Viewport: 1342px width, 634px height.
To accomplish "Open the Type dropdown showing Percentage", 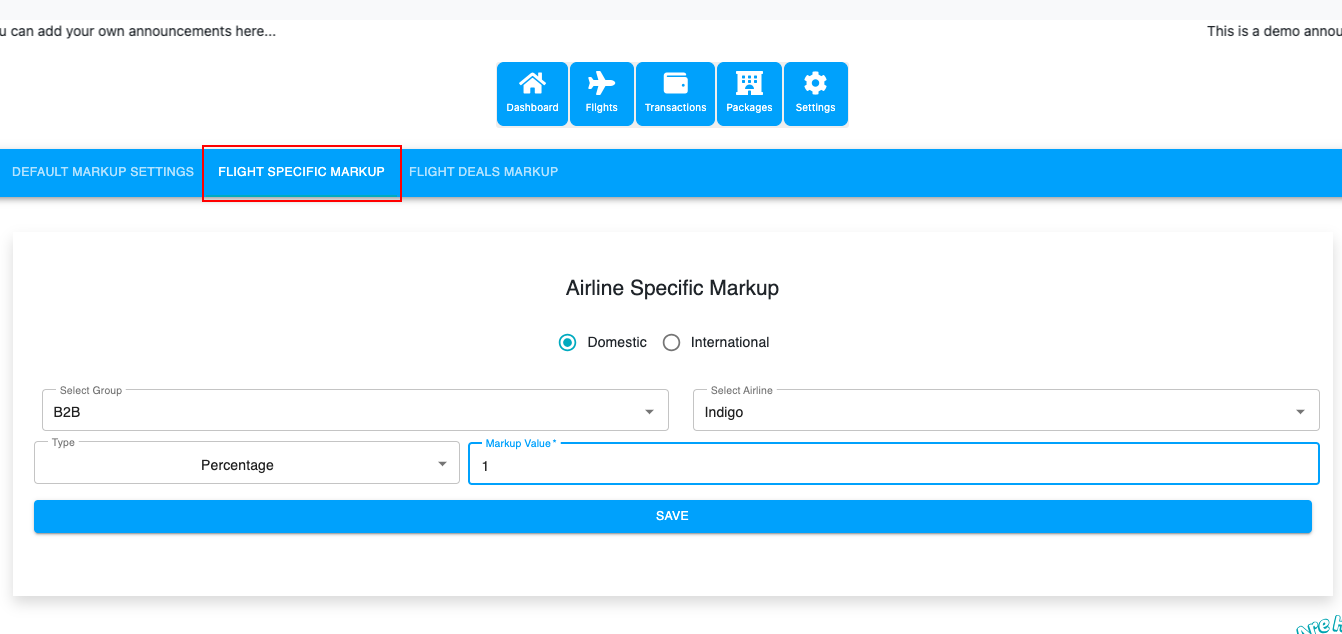I will pos(246,464).
